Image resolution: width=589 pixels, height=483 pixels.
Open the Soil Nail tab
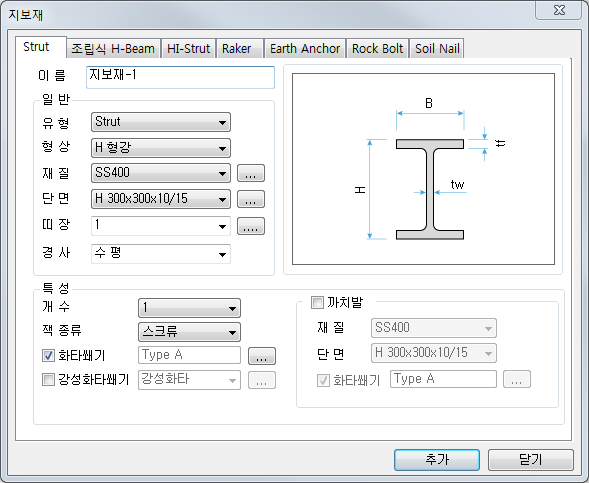[x=437, y=48]
